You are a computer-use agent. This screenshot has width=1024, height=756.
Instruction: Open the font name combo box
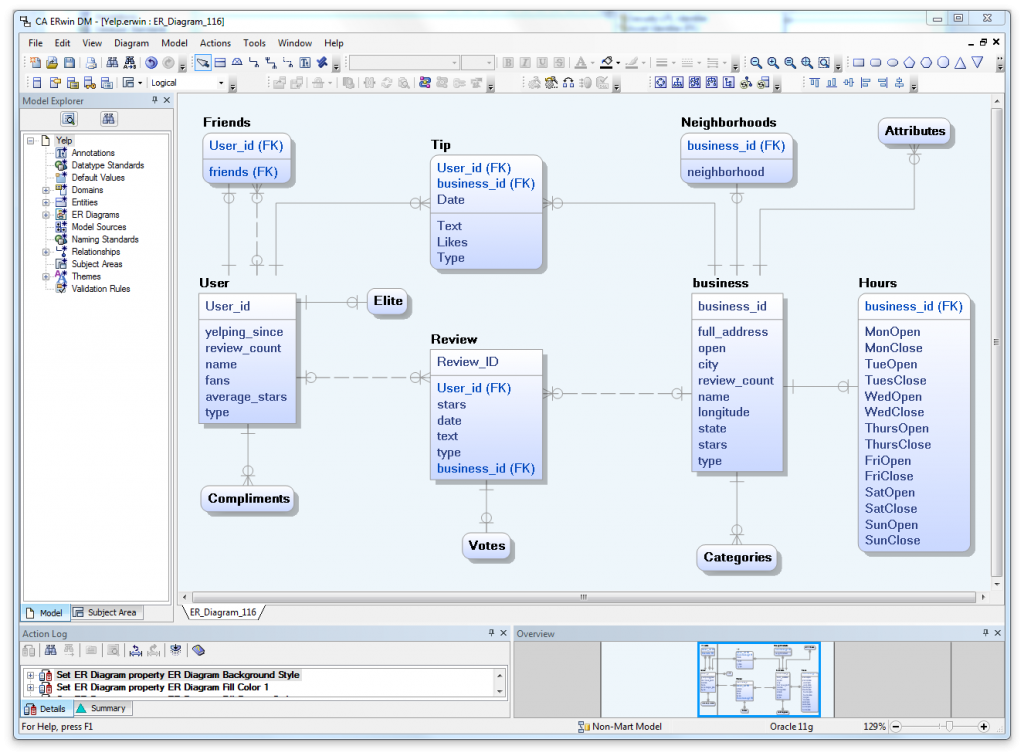(x=404, y=63)
